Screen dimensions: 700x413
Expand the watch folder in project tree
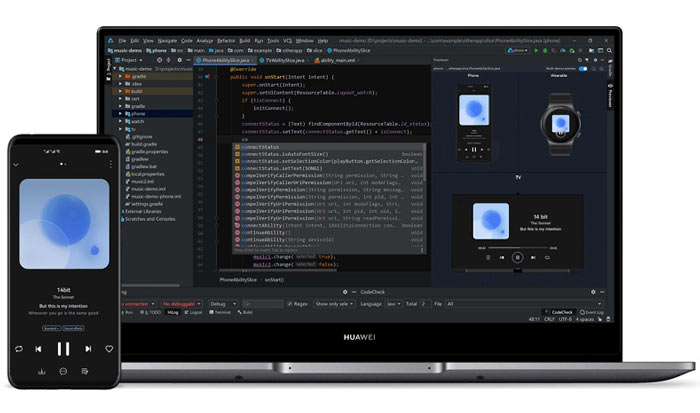[x=120, y=121]
